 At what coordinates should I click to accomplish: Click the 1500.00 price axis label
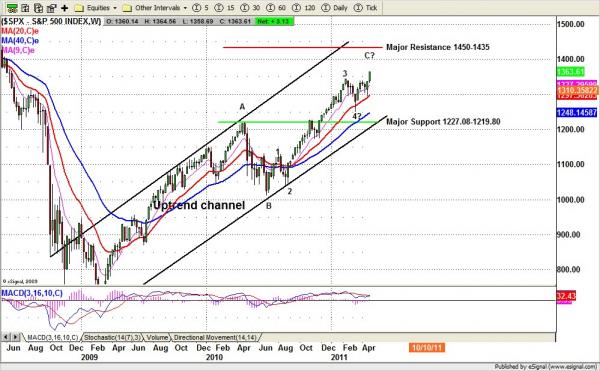click(571, 24)
